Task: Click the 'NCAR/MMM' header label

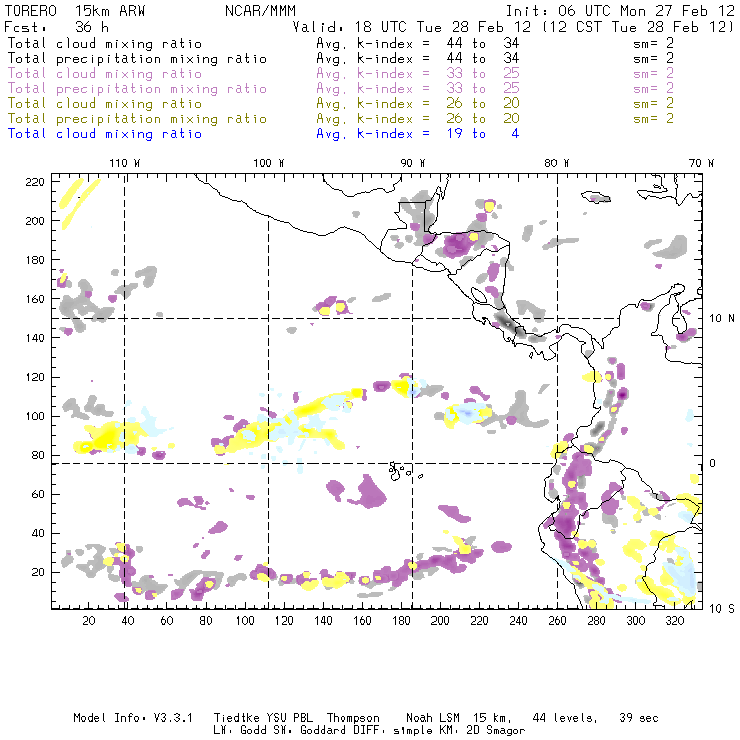Action: [261, 10]
